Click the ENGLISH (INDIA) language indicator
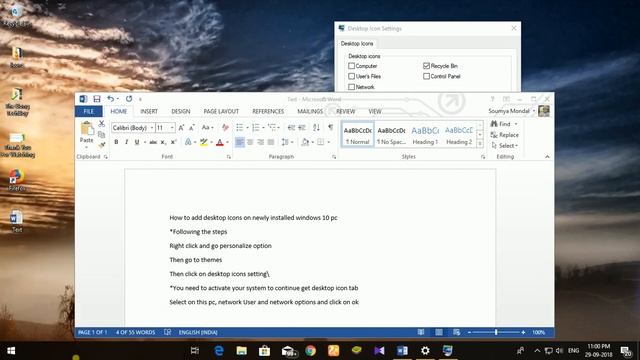This screenshot has height=360, width=640. click(x=198, y=332)
